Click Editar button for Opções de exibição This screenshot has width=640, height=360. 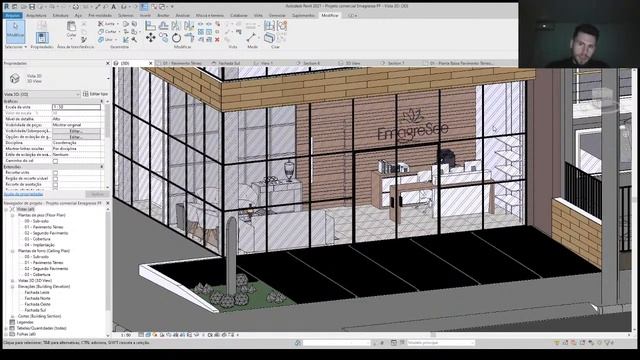pyautogui.click(x=76, y=137)
